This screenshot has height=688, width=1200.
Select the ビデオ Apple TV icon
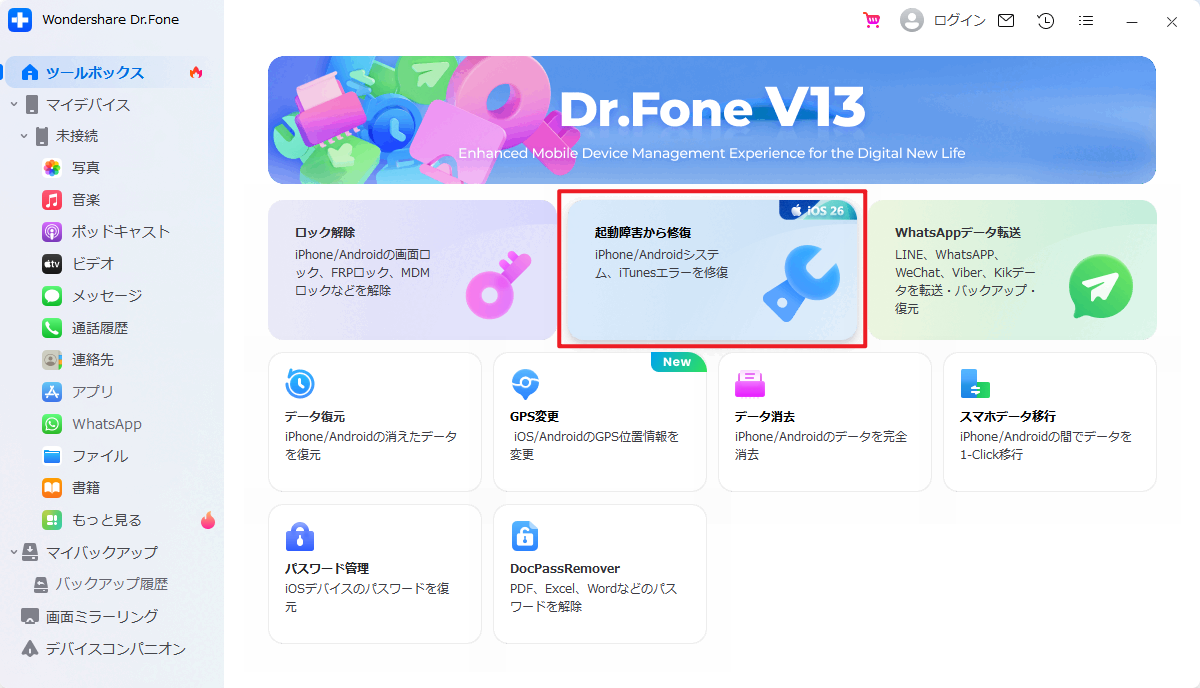coord(52,264)
